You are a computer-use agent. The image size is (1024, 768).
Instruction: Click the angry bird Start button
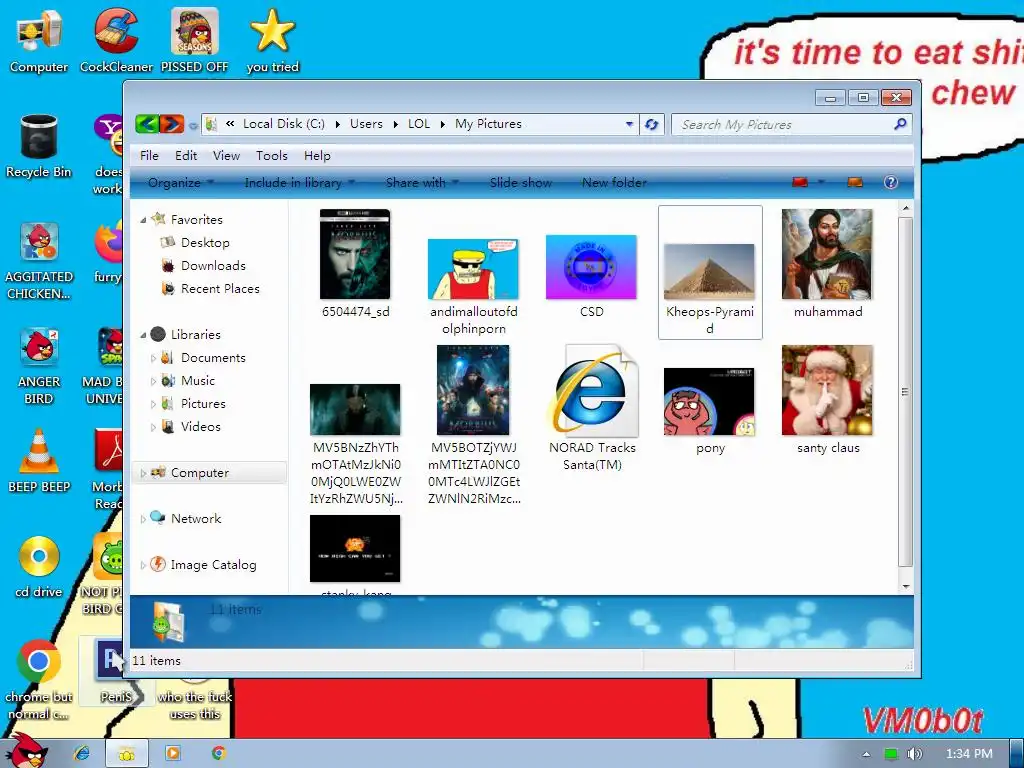click(x=25, y=751)
